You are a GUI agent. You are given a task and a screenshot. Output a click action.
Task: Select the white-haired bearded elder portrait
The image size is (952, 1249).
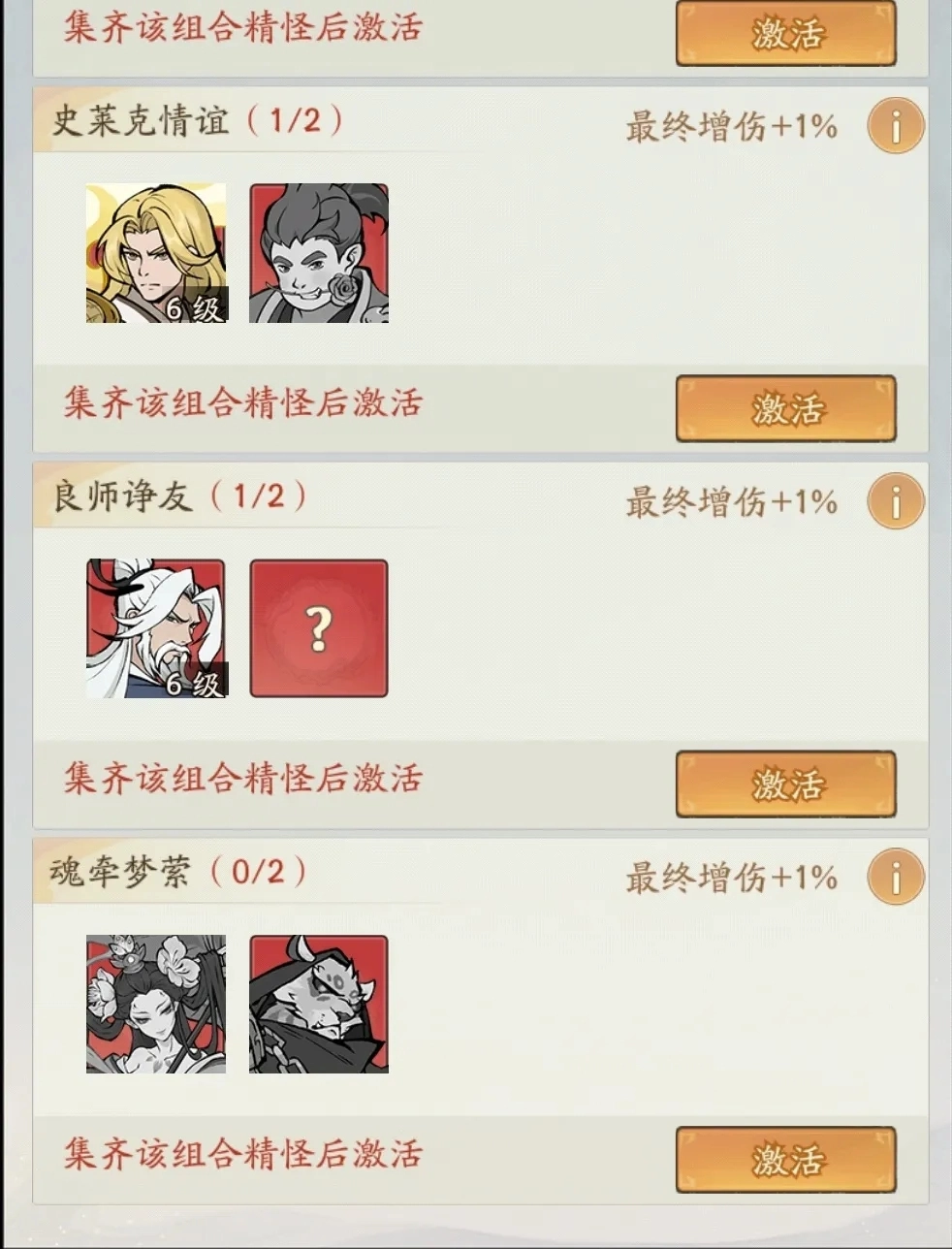tap(156, 628)
